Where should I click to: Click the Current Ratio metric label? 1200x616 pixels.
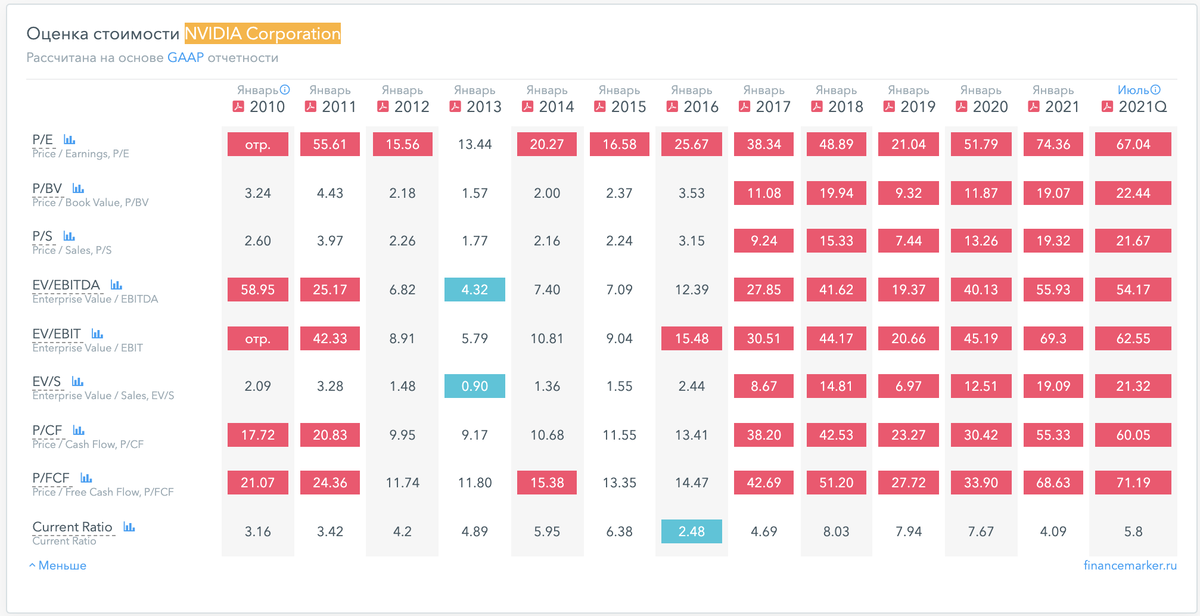pos(72,527)
